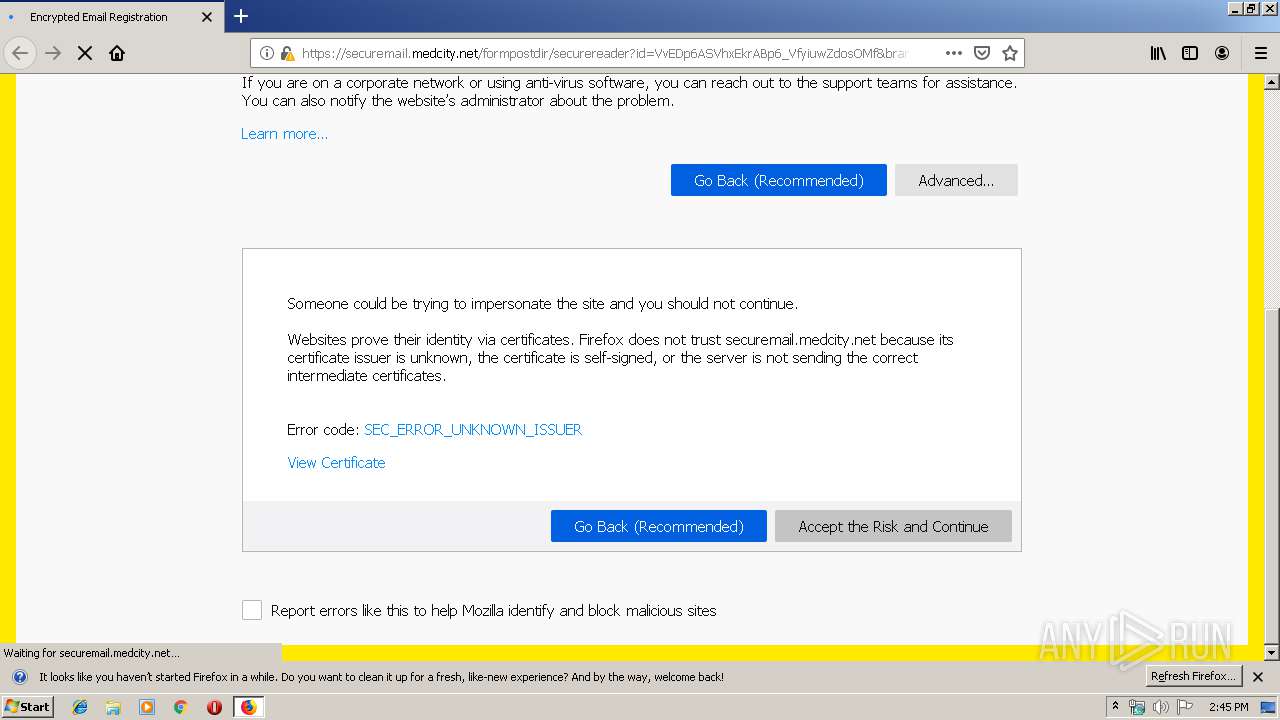
Task: Open the Learn more link
Action: [x=284, y=134]
